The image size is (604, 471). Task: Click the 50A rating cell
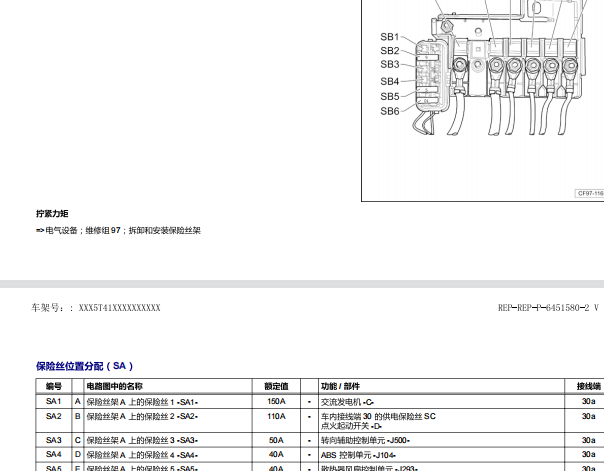click(x=276, y=440)
